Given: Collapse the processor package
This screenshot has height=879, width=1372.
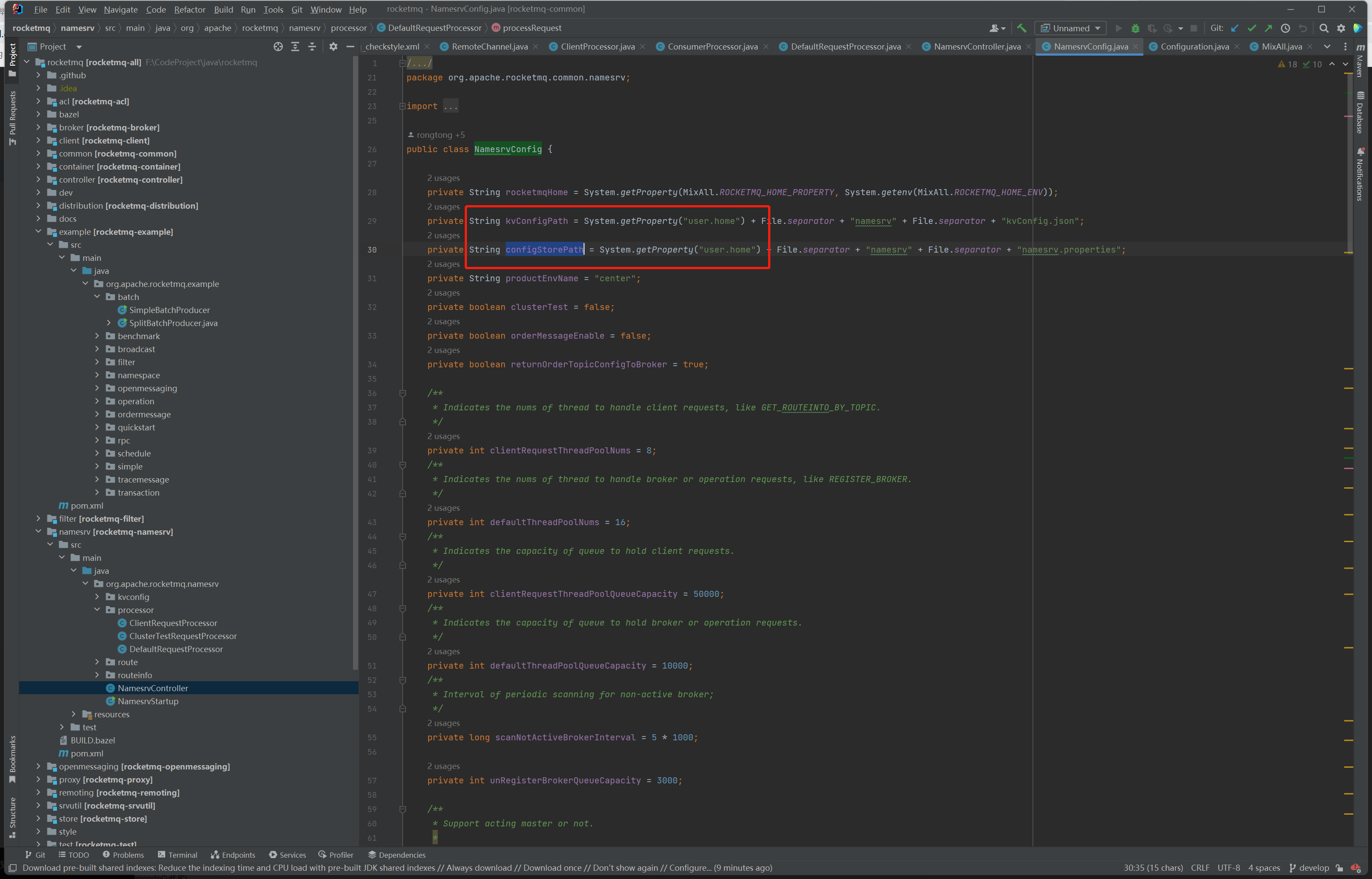Looking at the screenshot, I should (97, 610).
